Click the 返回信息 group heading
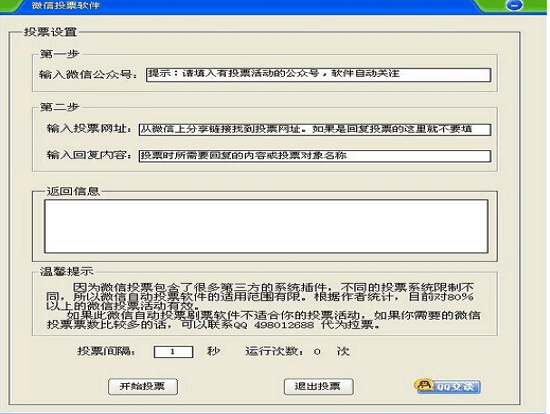 click(73, 191)
